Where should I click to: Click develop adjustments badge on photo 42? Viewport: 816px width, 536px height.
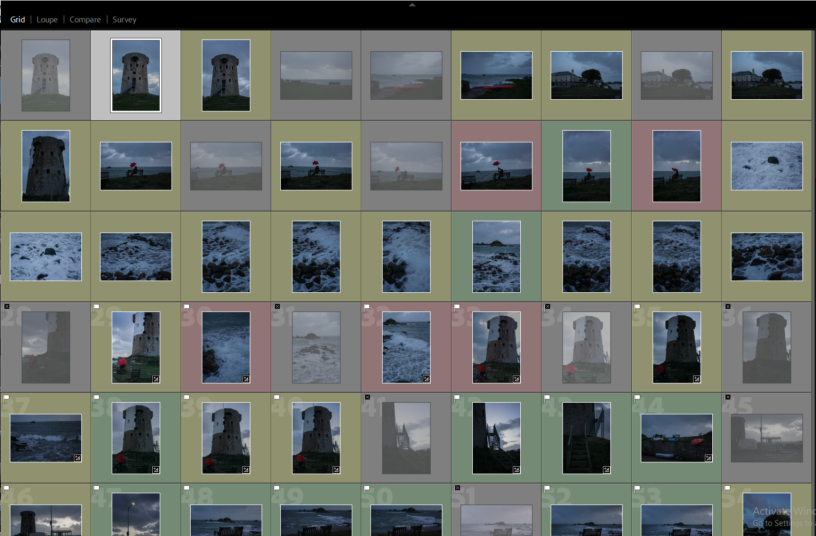[x=516, y=469]
